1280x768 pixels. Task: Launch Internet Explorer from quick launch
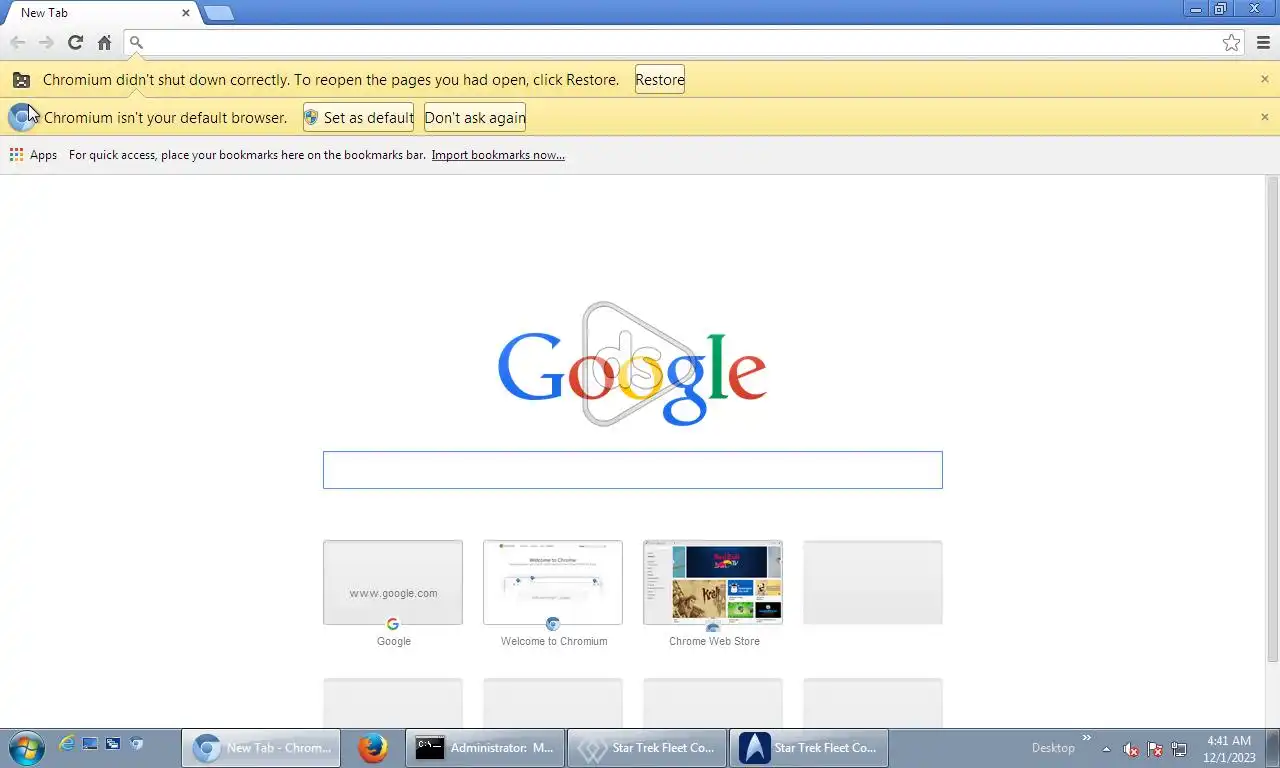(67, 744)
